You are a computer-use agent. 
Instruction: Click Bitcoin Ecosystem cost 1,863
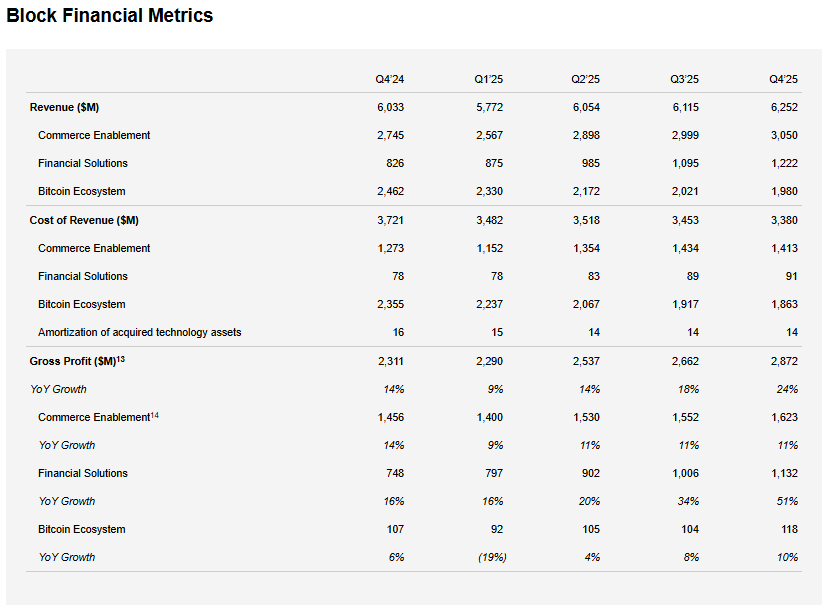click(x=784, y=304)
